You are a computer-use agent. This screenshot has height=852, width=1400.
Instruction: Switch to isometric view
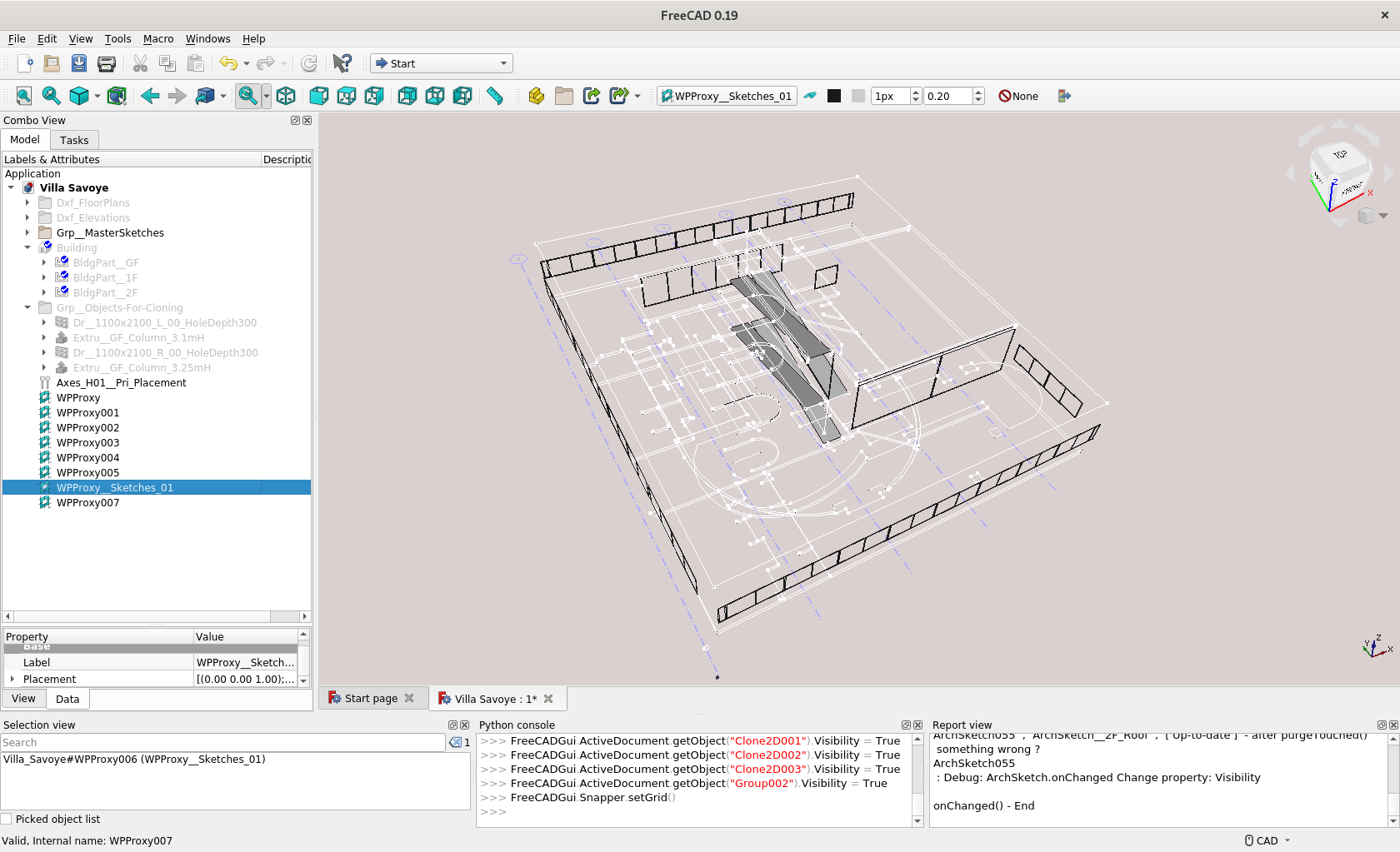[286, 96]
